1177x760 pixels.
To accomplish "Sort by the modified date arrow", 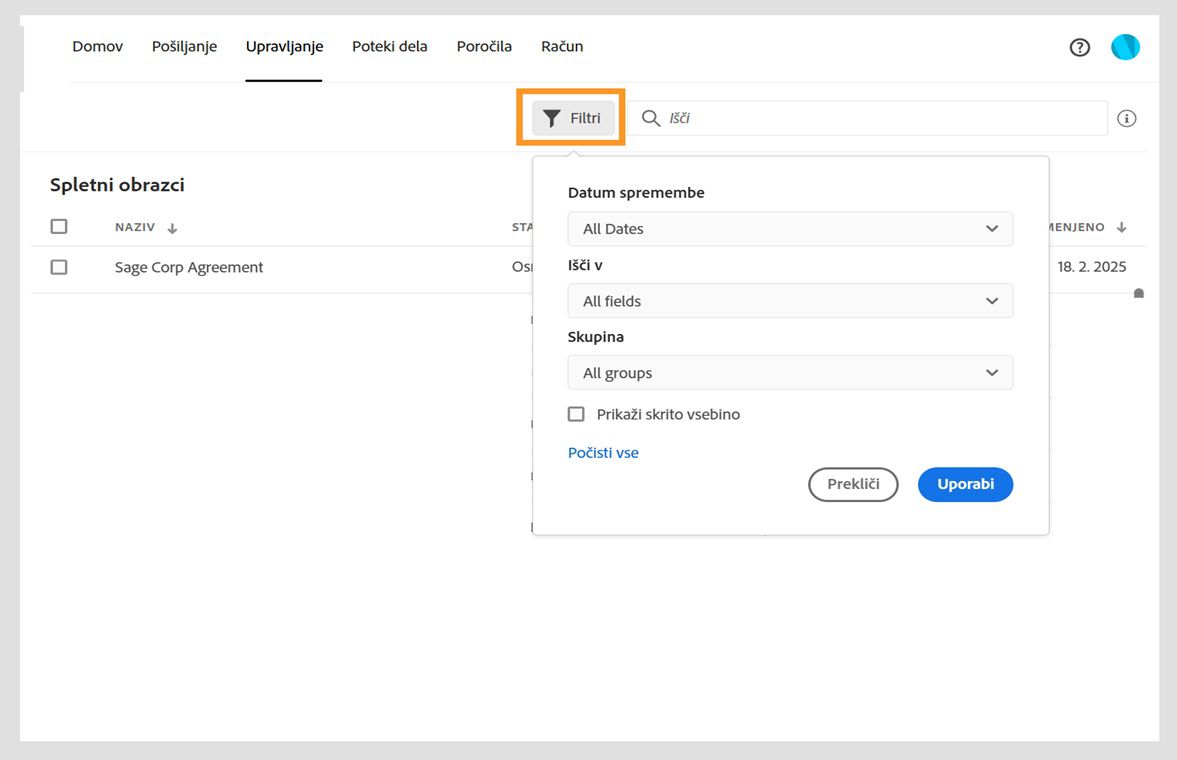I will (1122, 228).
